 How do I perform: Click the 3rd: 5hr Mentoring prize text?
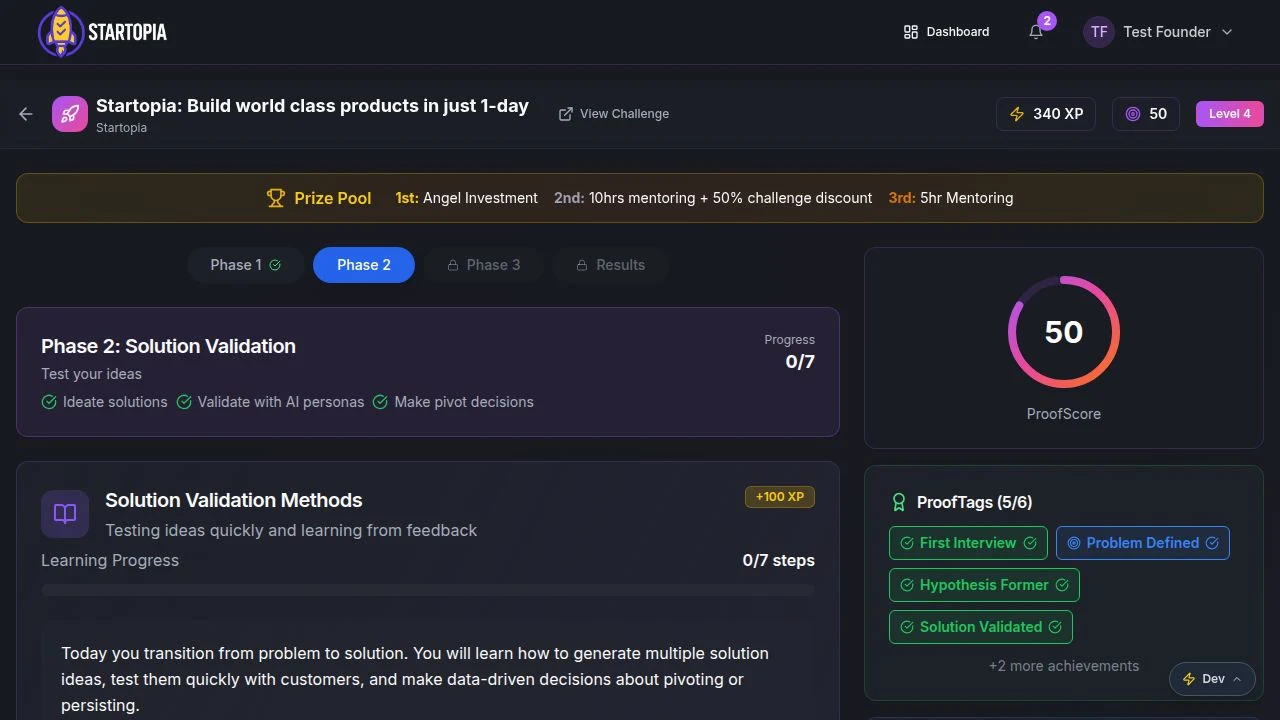tap(951, 198)
